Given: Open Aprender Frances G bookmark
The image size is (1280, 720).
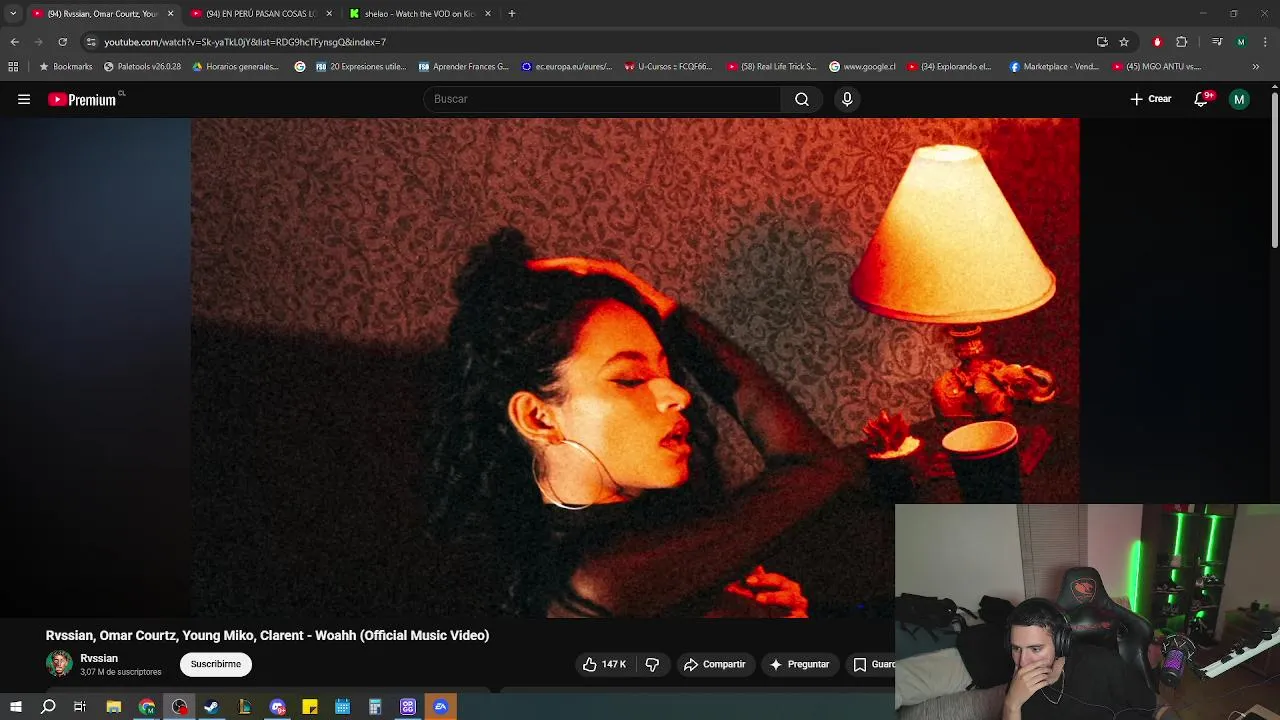Looking at the screenshot, I should point(464,67).
